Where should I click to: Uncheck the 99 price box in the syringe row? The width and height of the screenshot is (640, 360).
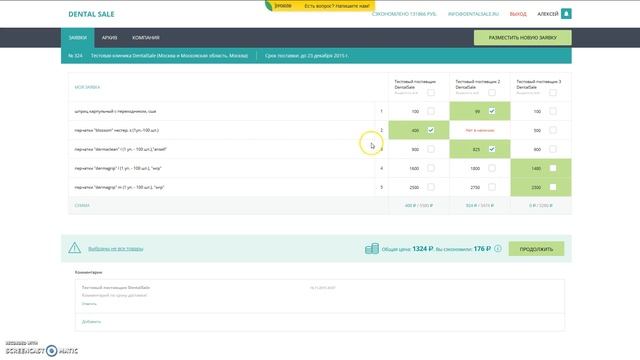(492, 111)
